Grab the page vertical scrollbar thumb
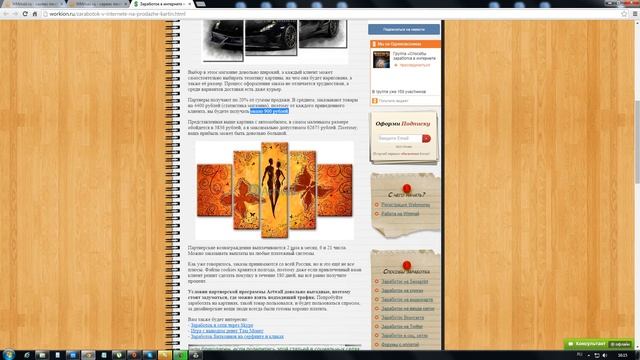640x360 pixels. 637,141
